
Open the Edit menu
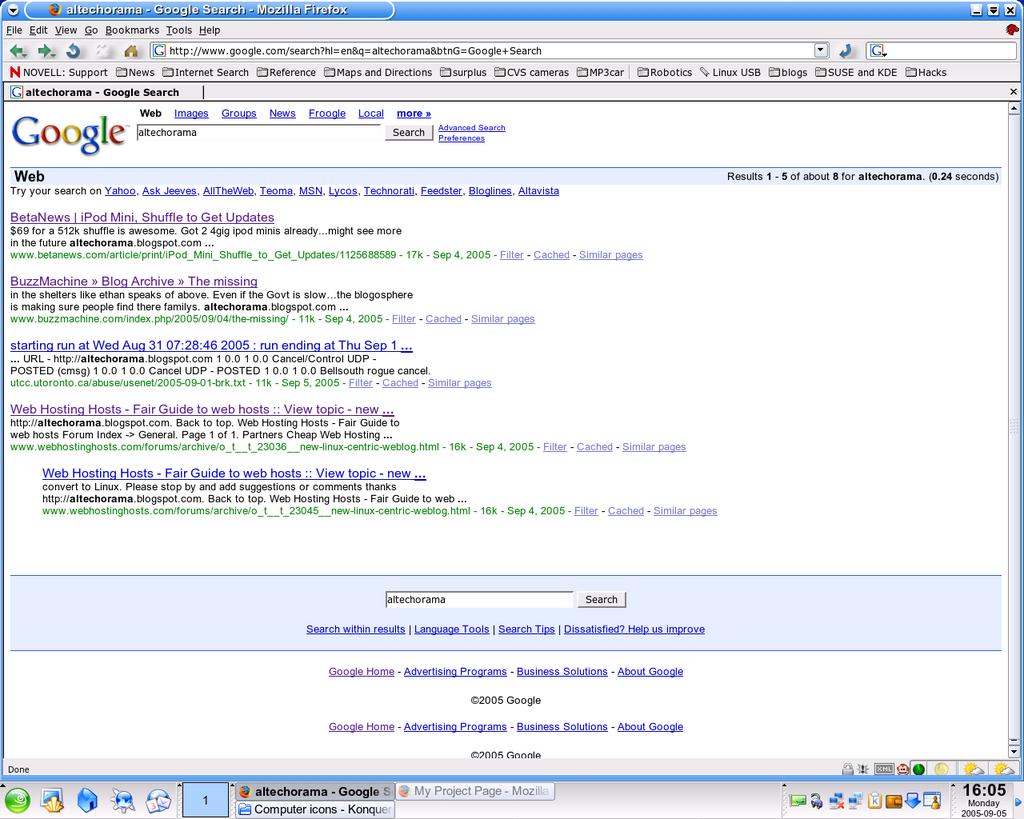click(x=39, y=30)
